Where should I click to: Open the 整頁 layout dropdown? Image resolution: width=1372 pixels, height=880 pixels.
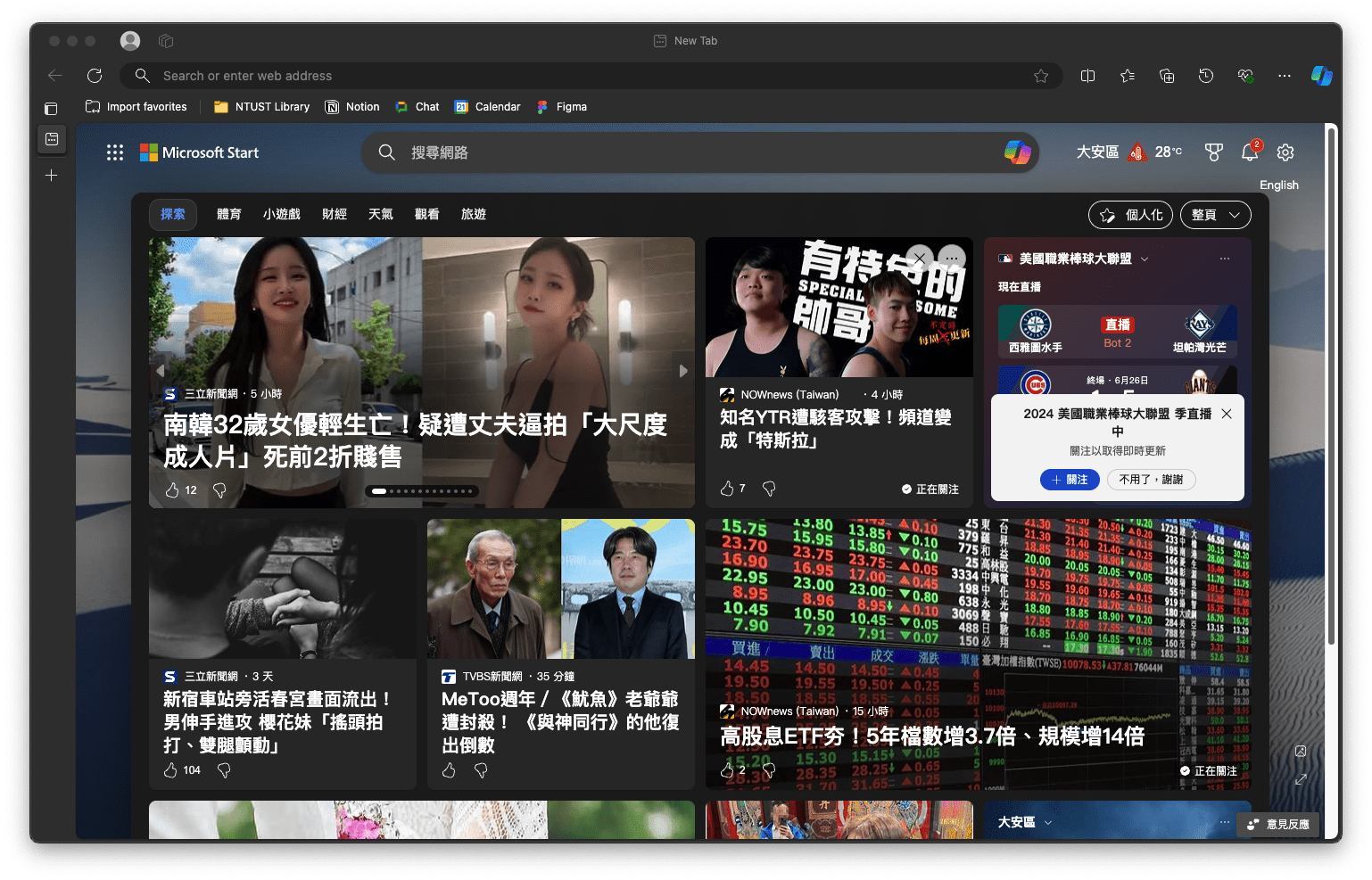coord(1216,215)
